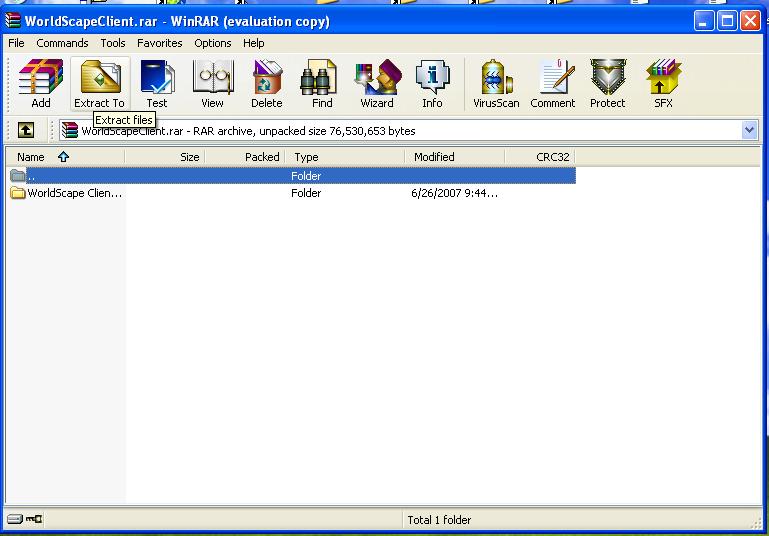769x536 pixels.
Task: Click the WinRAR title bar icon
Action: coord(13,21)
